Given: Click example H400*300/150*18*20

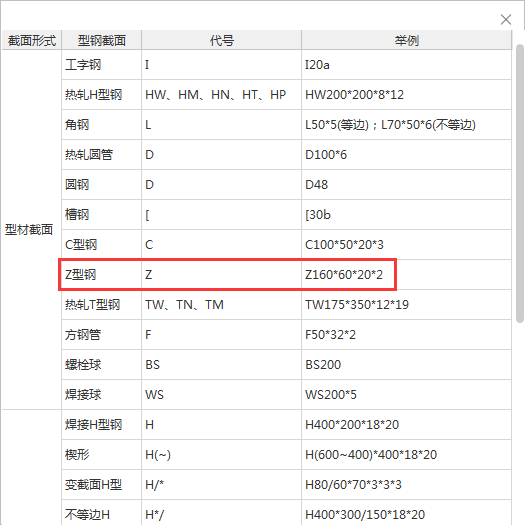Looking at the screenshot, I should click(365, 514).
